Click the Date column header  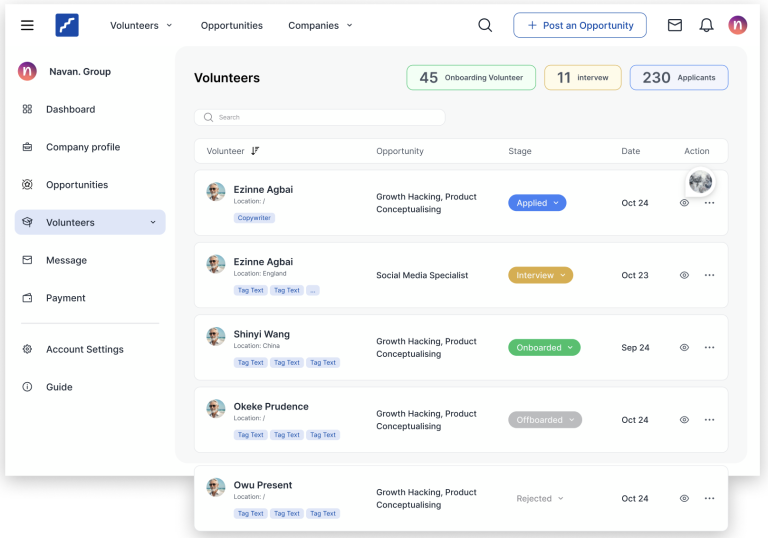[630, 151]
